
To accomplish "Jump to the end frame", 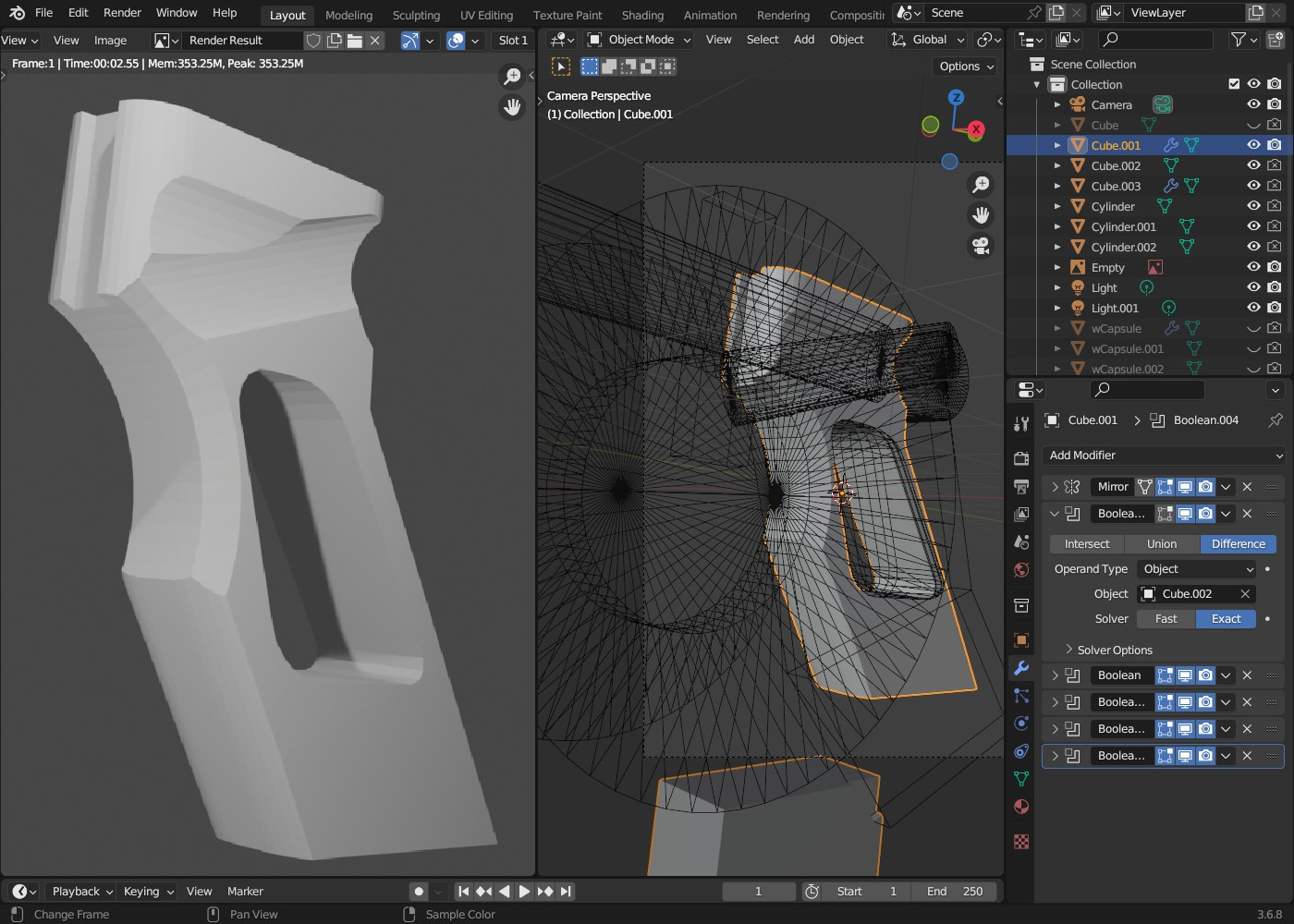I will pos(566,891).
